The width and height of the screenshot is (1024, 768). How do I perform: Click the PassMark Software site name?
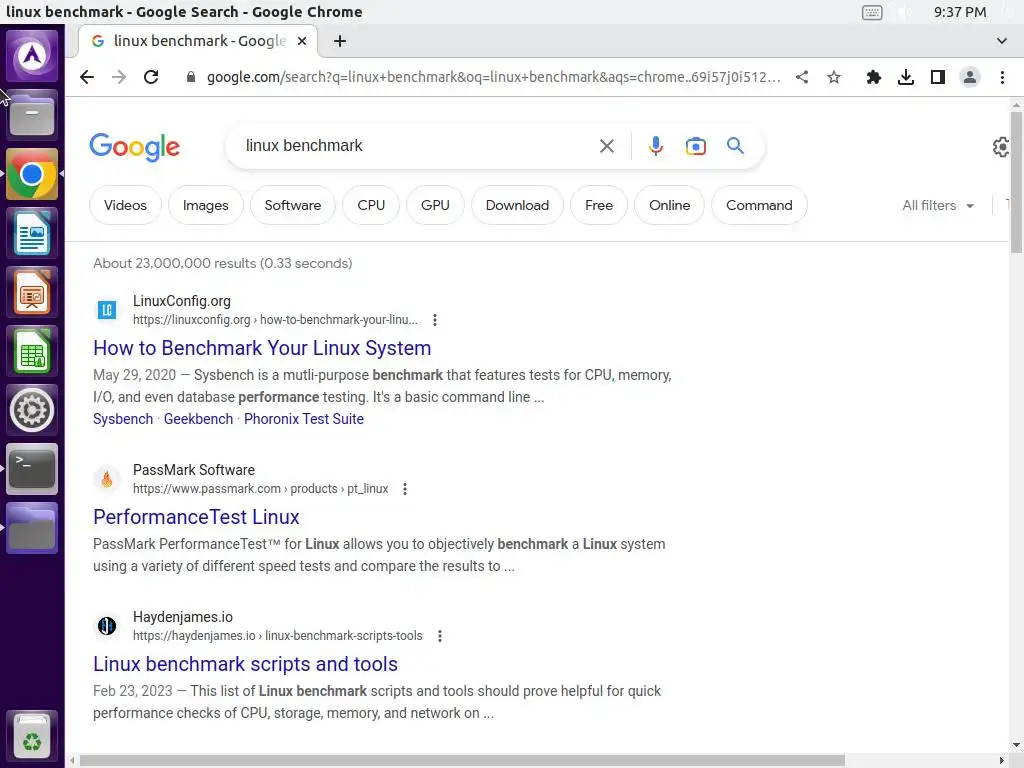coord(194,470)
